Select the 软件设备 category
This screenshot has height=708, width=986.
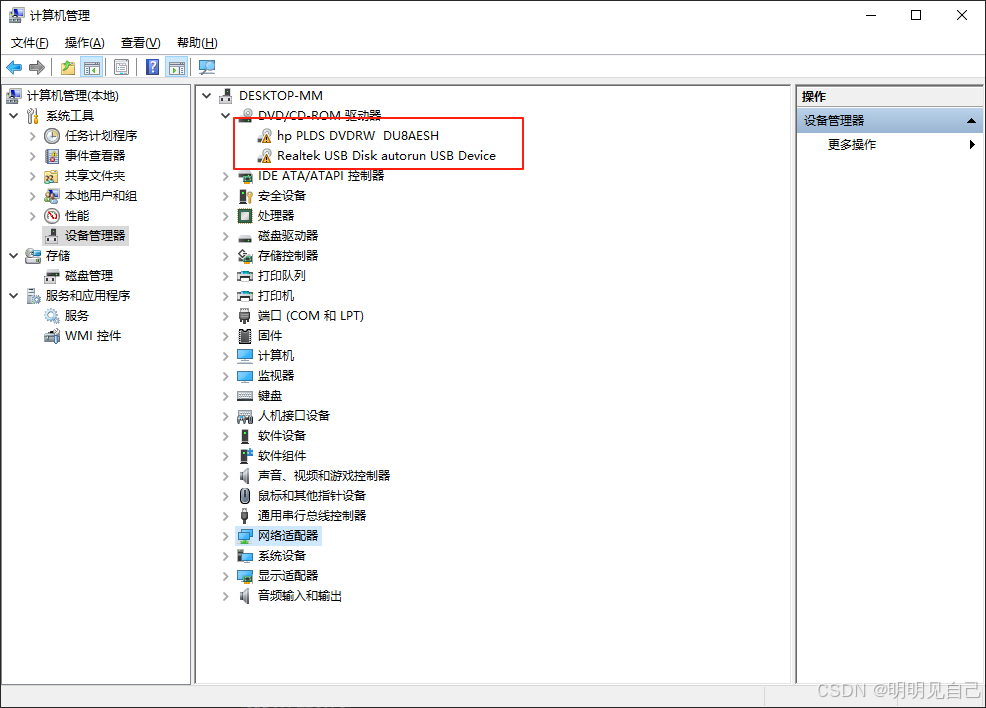[282, 436]
